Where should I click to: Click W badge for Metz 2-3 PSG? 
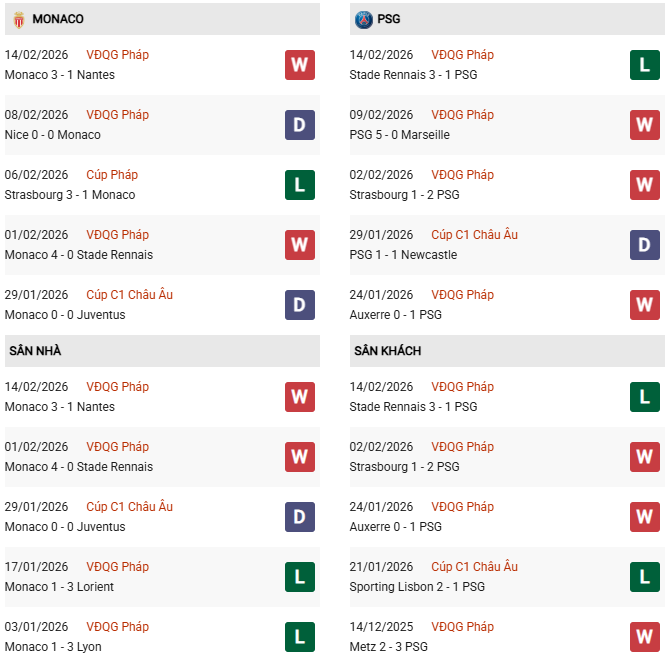(x=644, y=637)
